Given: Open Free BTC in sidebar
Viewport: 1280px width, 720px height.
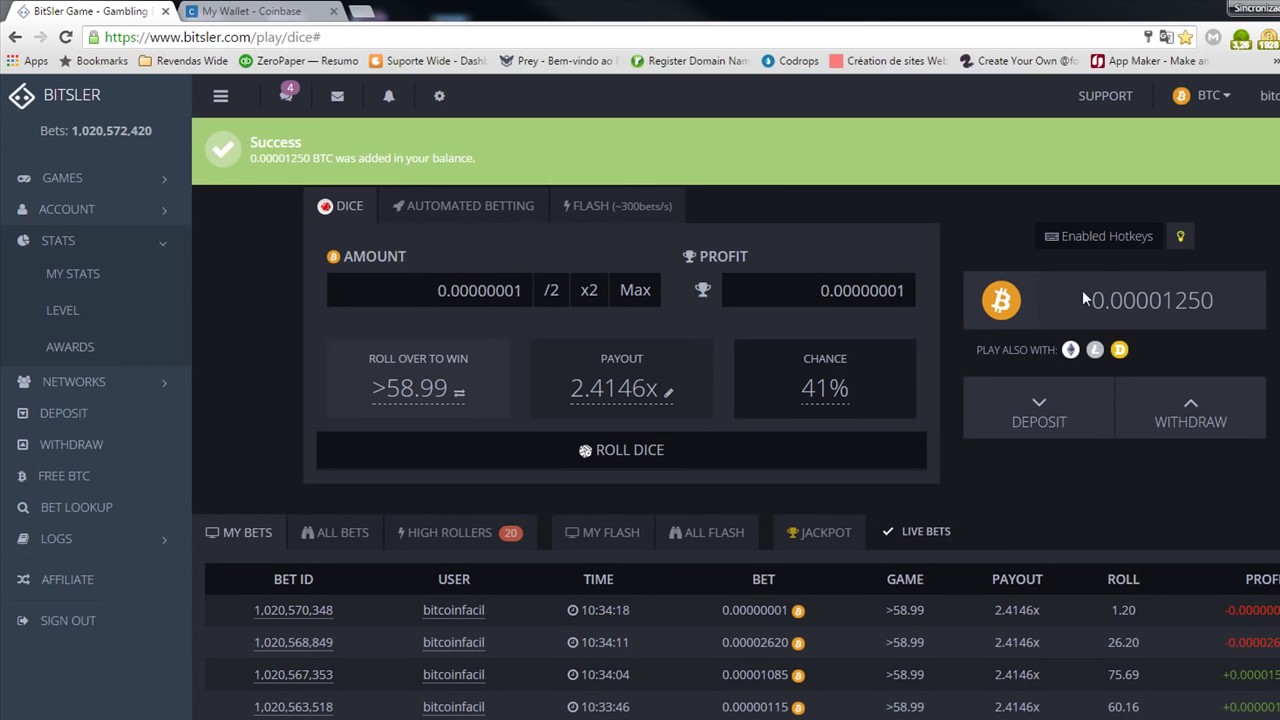Looking at the screenshot, I should tap(64, 476).
